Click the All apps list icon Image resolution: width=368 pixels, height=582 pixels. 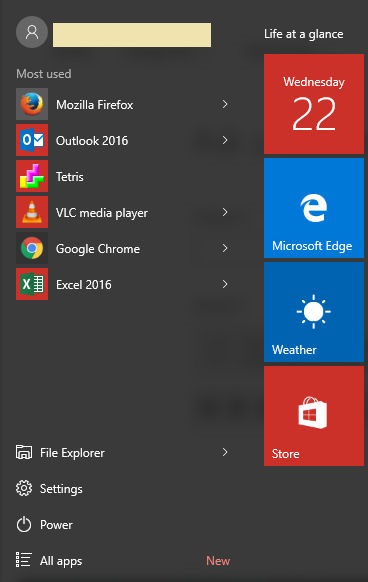pyautogui.click(x=24, y=560)
